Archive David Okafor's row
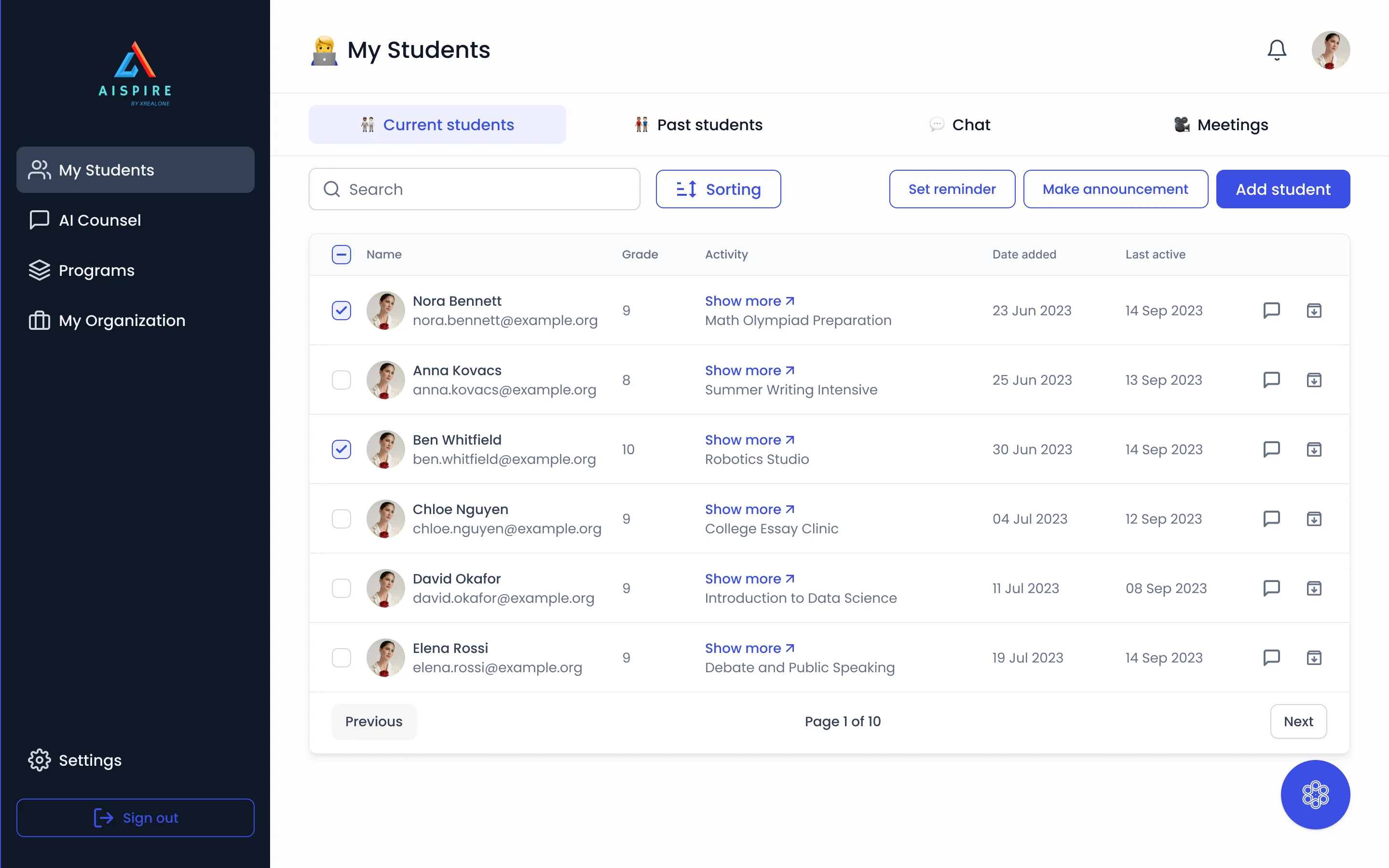This screenshot has width=1389, height=868. [1314, 588]
